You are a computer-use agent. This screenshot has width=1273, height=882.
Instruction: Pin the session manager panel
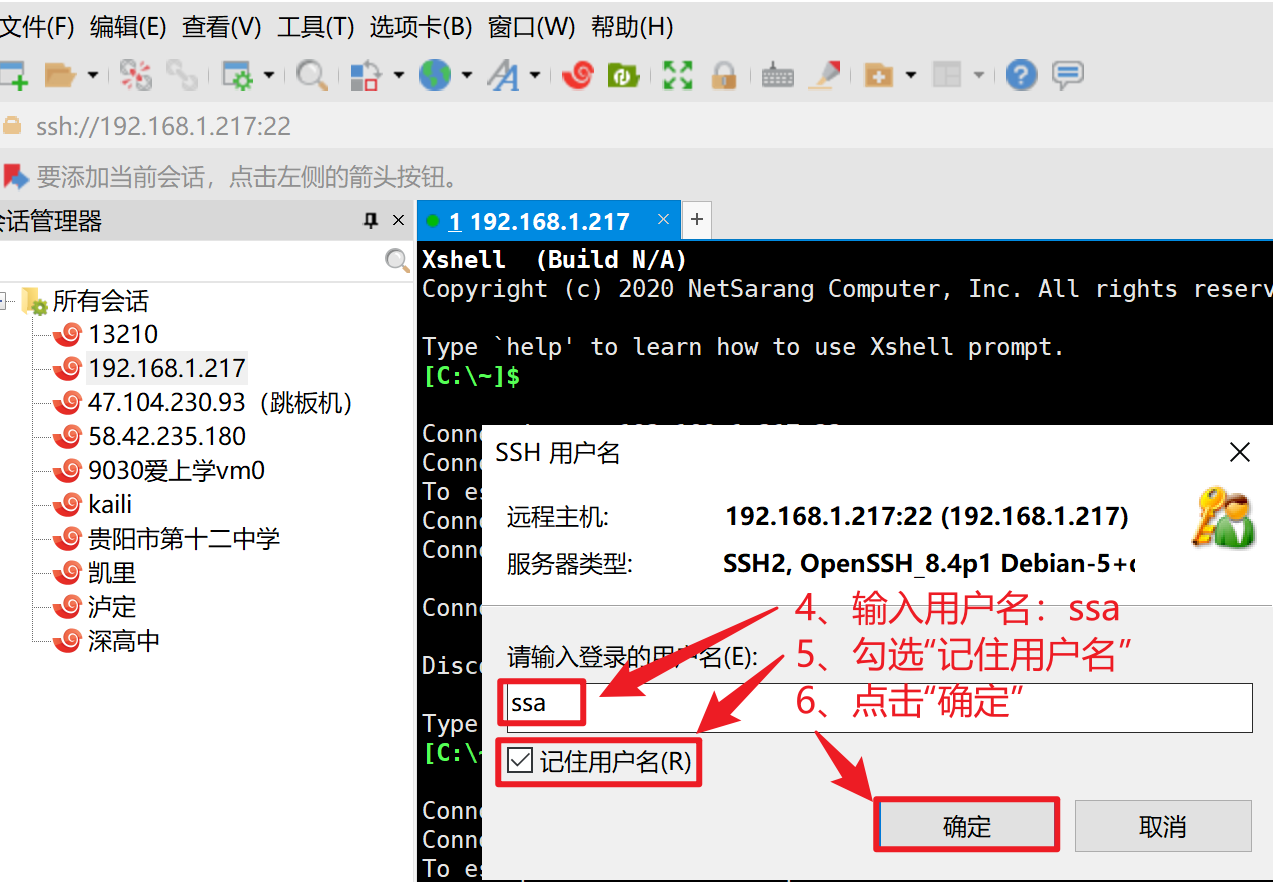point(371,221)
